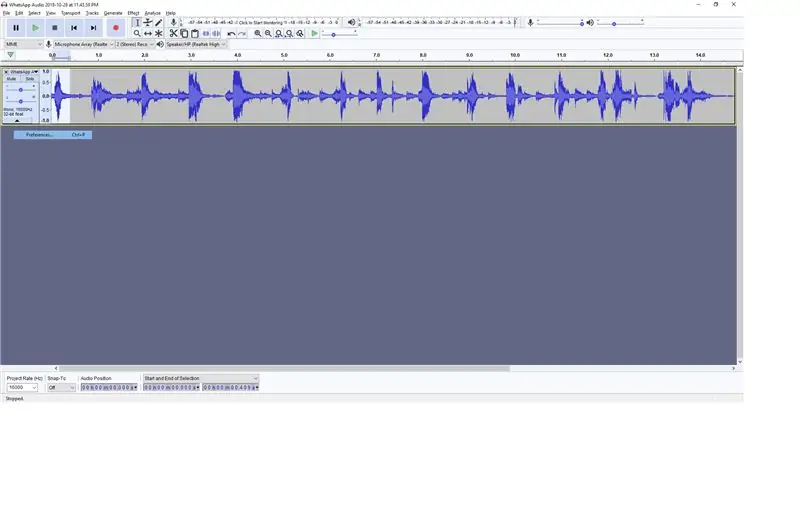The image size is (800, 524).
Task: Fit the selection to window width
Action: pyautogui.click(x=279, y=34)
